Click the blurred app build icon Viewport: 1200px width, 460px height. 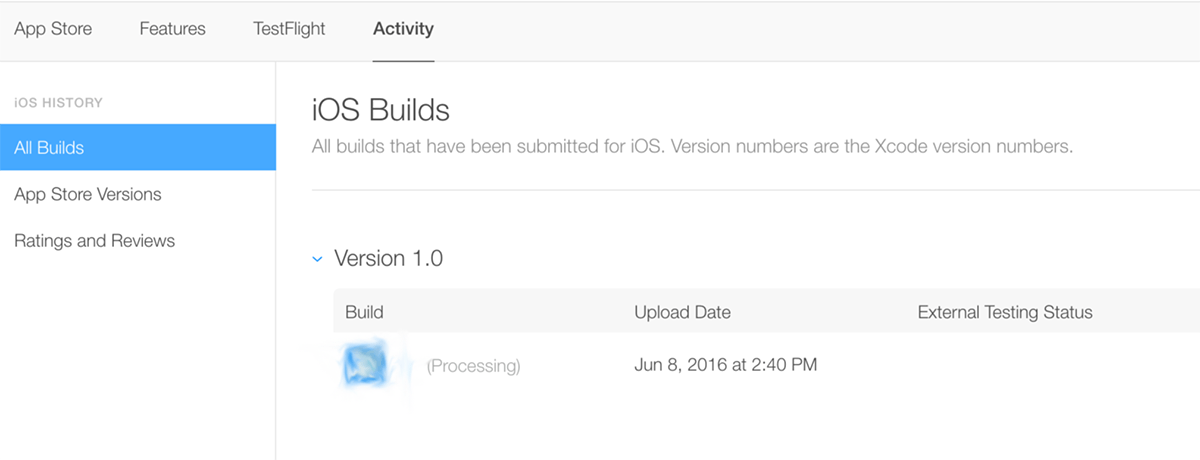coord(365,366)
